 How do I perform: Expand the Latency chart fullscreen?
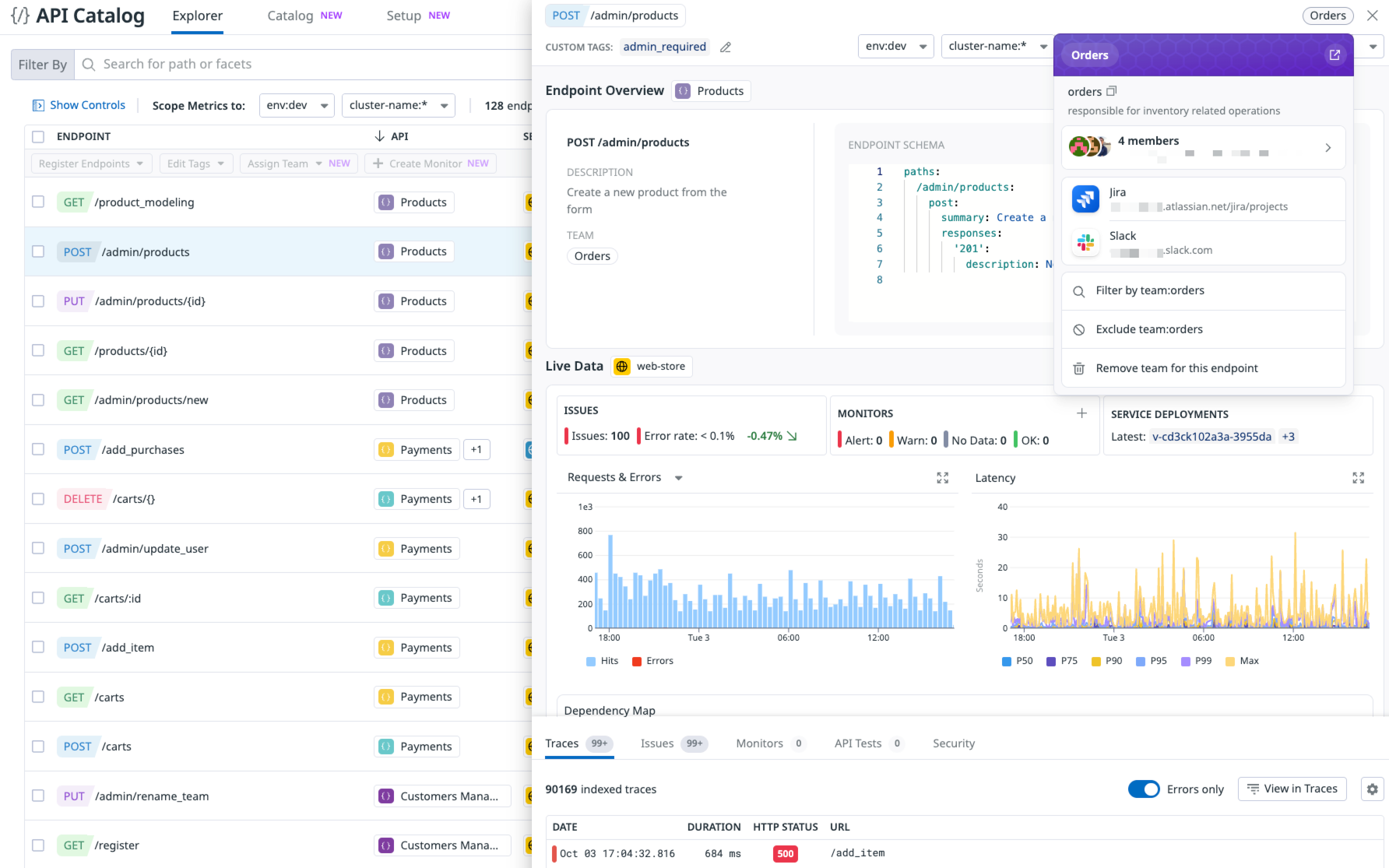coord(1358,478)
